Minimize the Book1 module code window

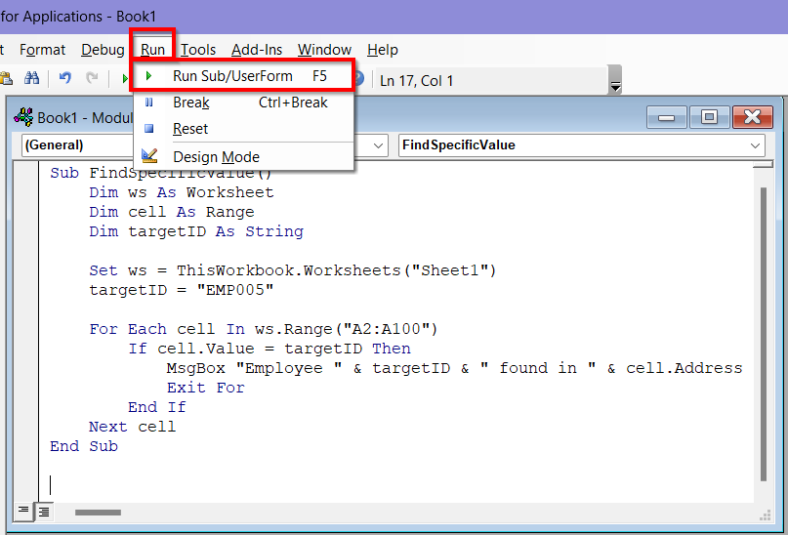666,118
